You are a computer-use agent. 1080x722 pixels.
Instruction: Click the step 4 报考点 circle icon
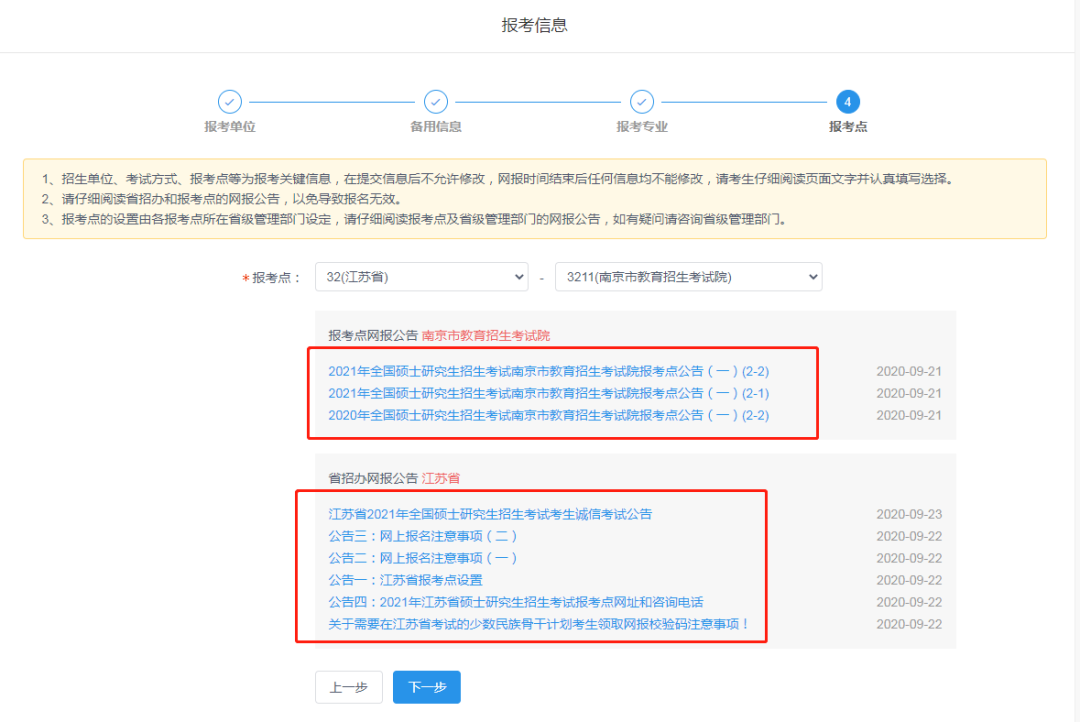click(847, 102)
